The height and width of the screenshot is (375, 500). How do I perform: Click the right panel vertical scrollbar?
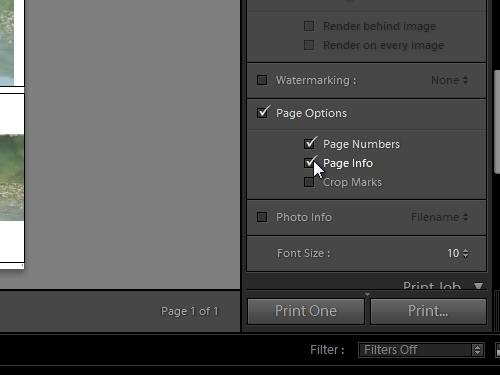[497, 122]
